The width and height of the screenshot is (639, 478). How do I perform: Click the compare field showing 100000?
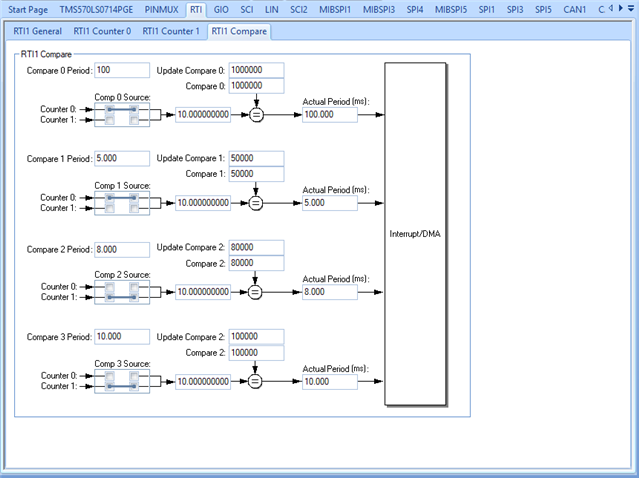tap(256, 353)
